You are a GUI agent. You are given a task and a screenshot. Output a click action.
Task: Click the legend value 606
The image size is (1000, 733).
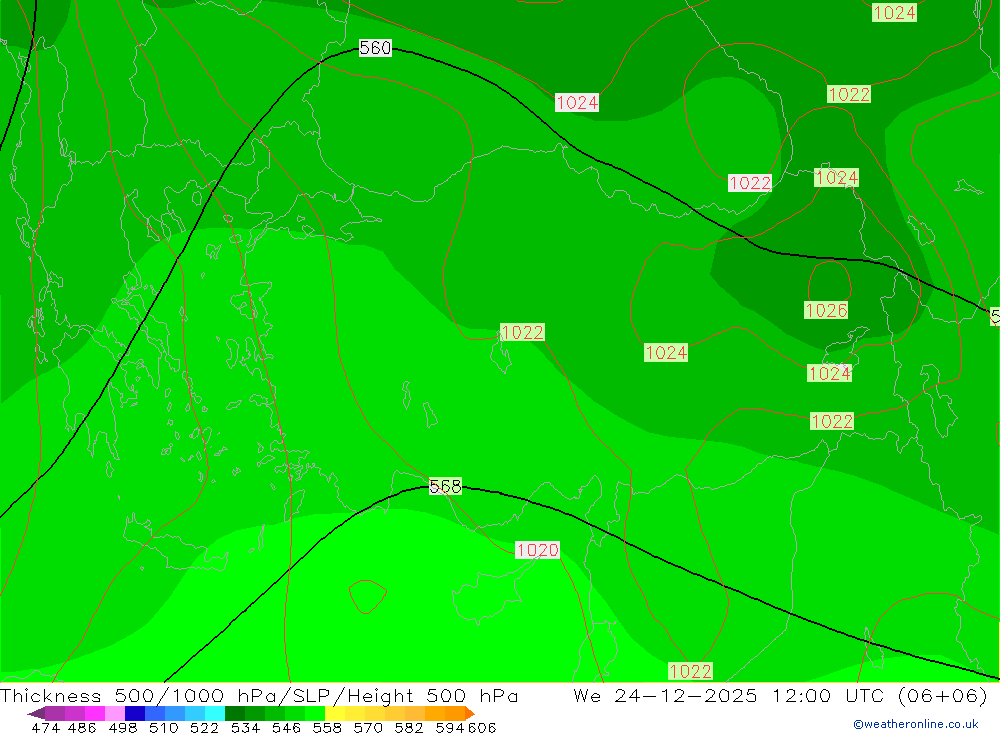pyautogui.click(x=482, y=728)
